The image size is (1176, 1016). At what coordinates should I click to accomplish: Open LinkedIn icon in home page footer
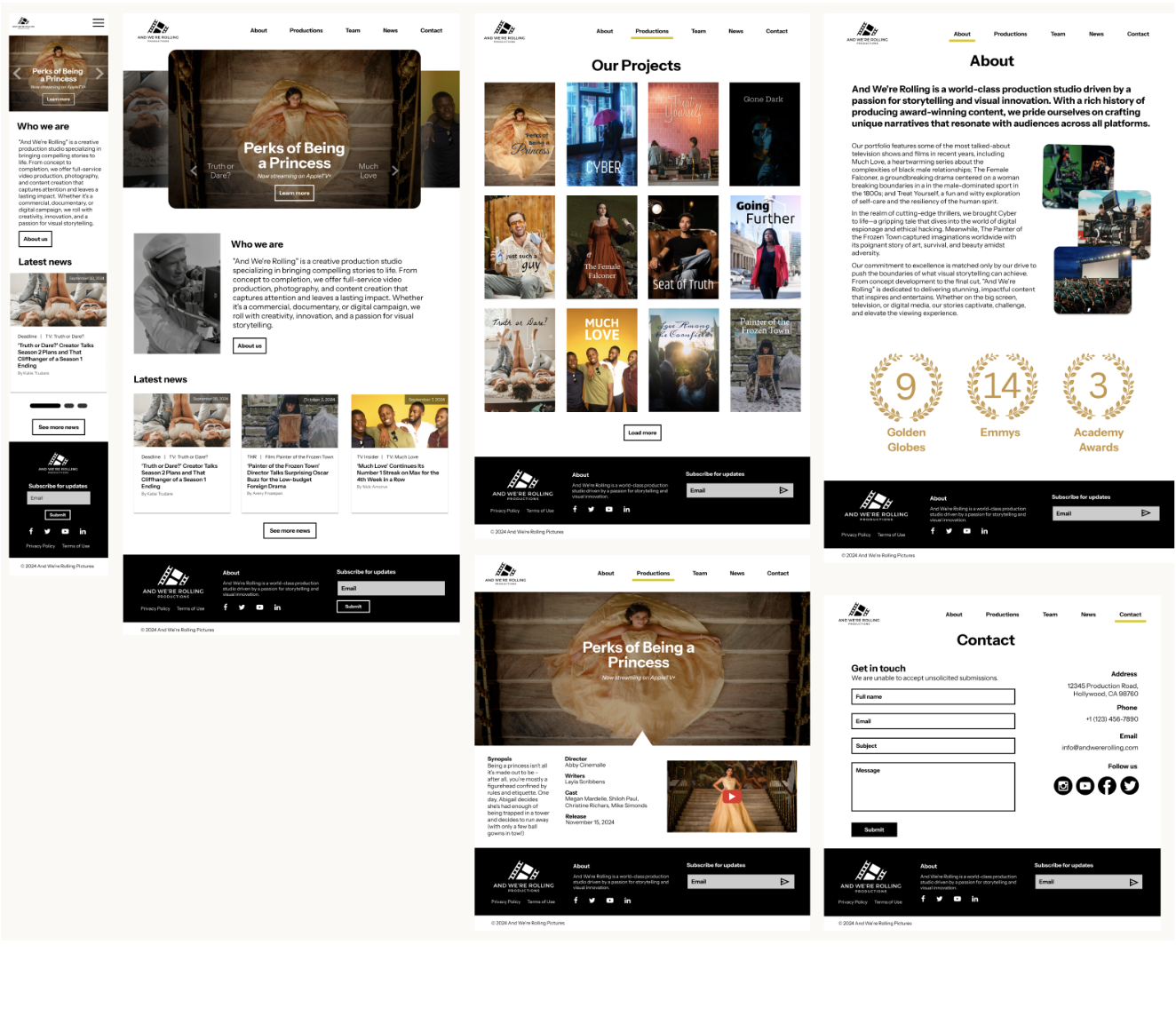click(277, 607)
